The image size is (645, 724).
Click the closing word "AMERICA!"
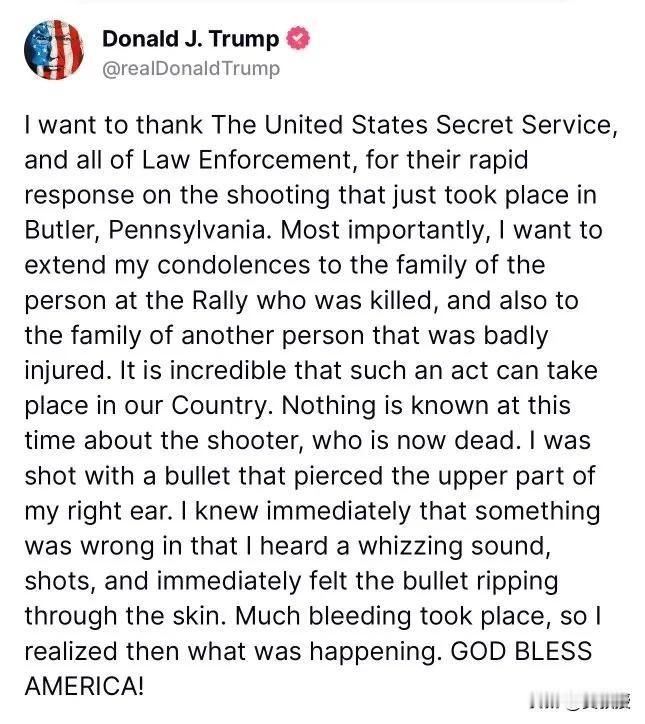pyautogui.click(x=84, y=687)
